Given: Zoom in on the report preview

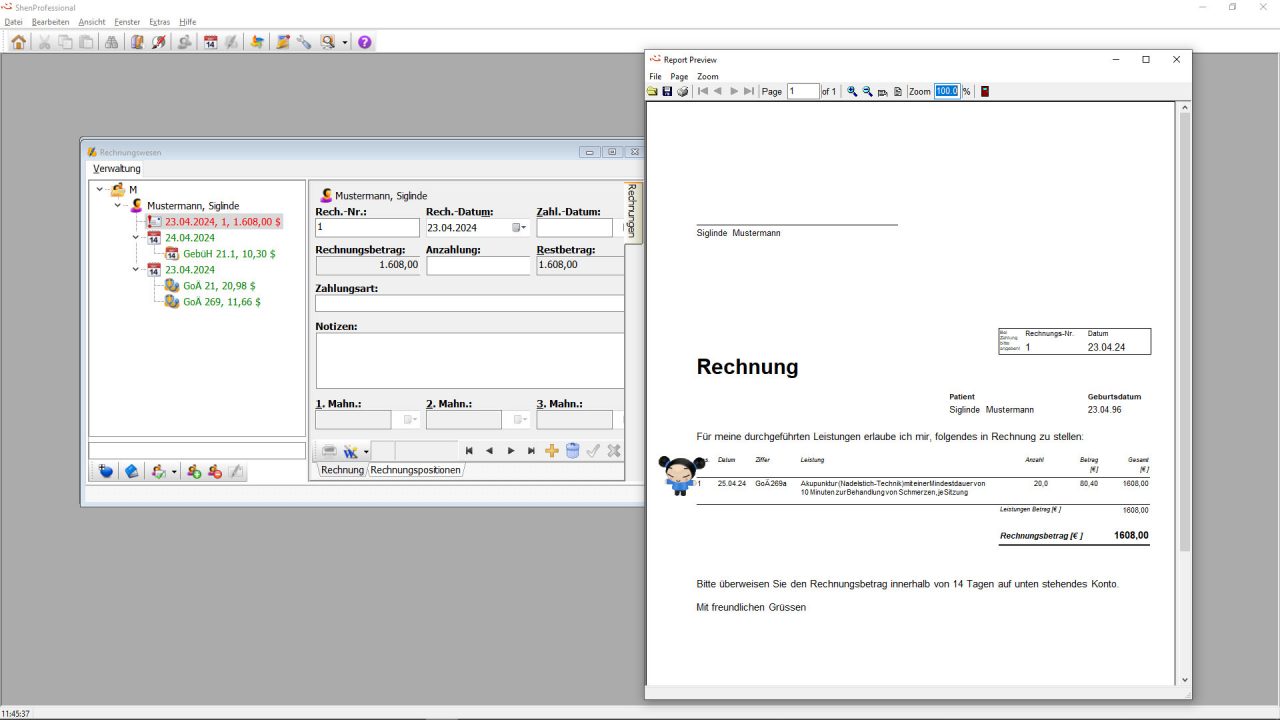Looking at the screenshot, I should [852, 91].
